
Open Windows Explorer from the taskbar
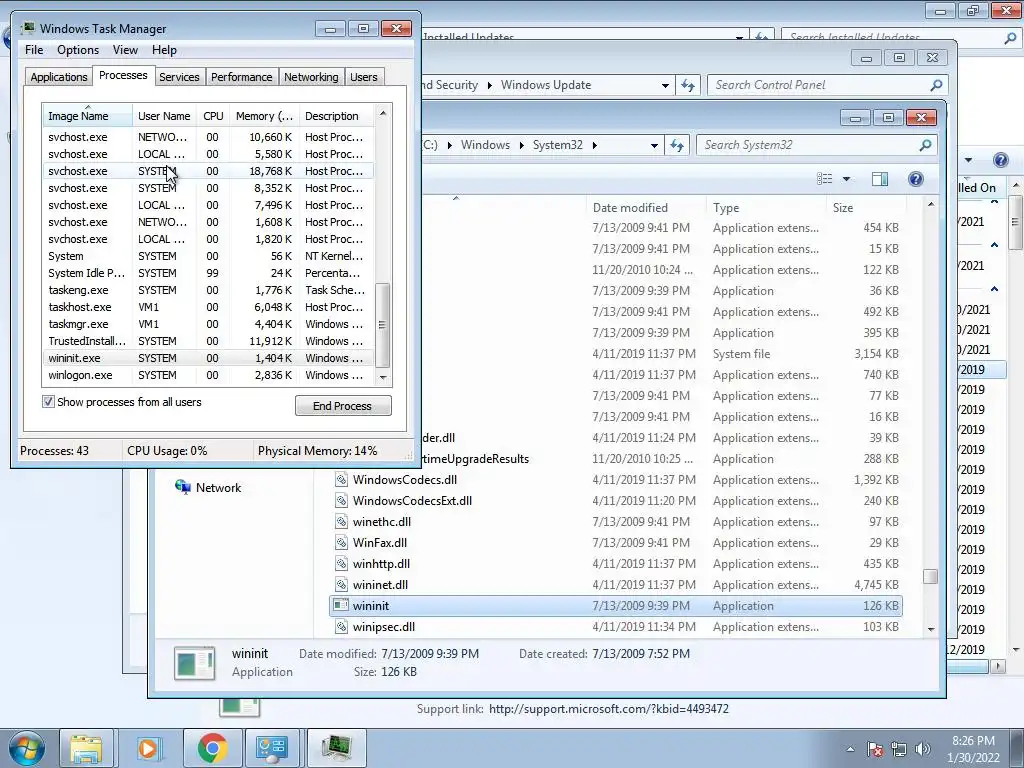click(86, 748)
